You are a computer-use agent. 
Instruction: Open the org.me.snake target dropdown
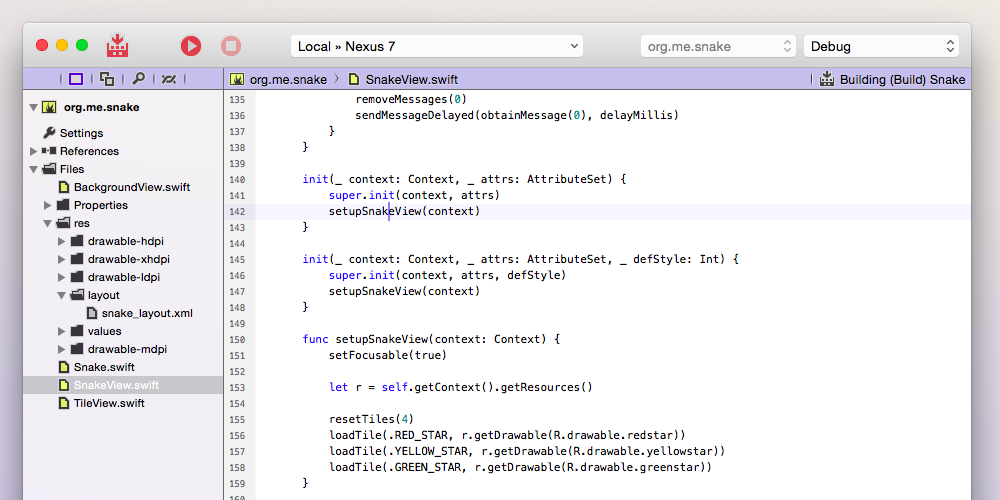(718, 46)
